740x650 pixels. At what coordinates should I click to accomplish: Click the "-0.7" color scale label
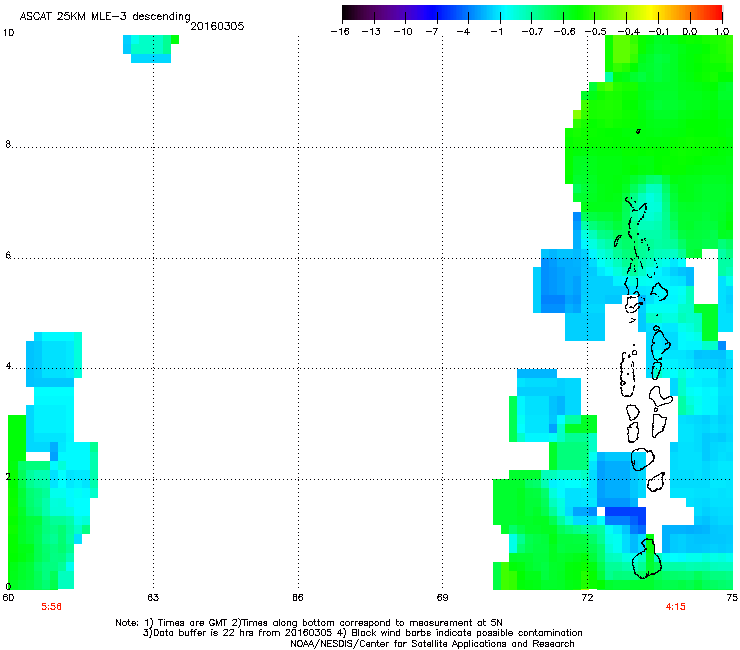(x=532, y=32)
